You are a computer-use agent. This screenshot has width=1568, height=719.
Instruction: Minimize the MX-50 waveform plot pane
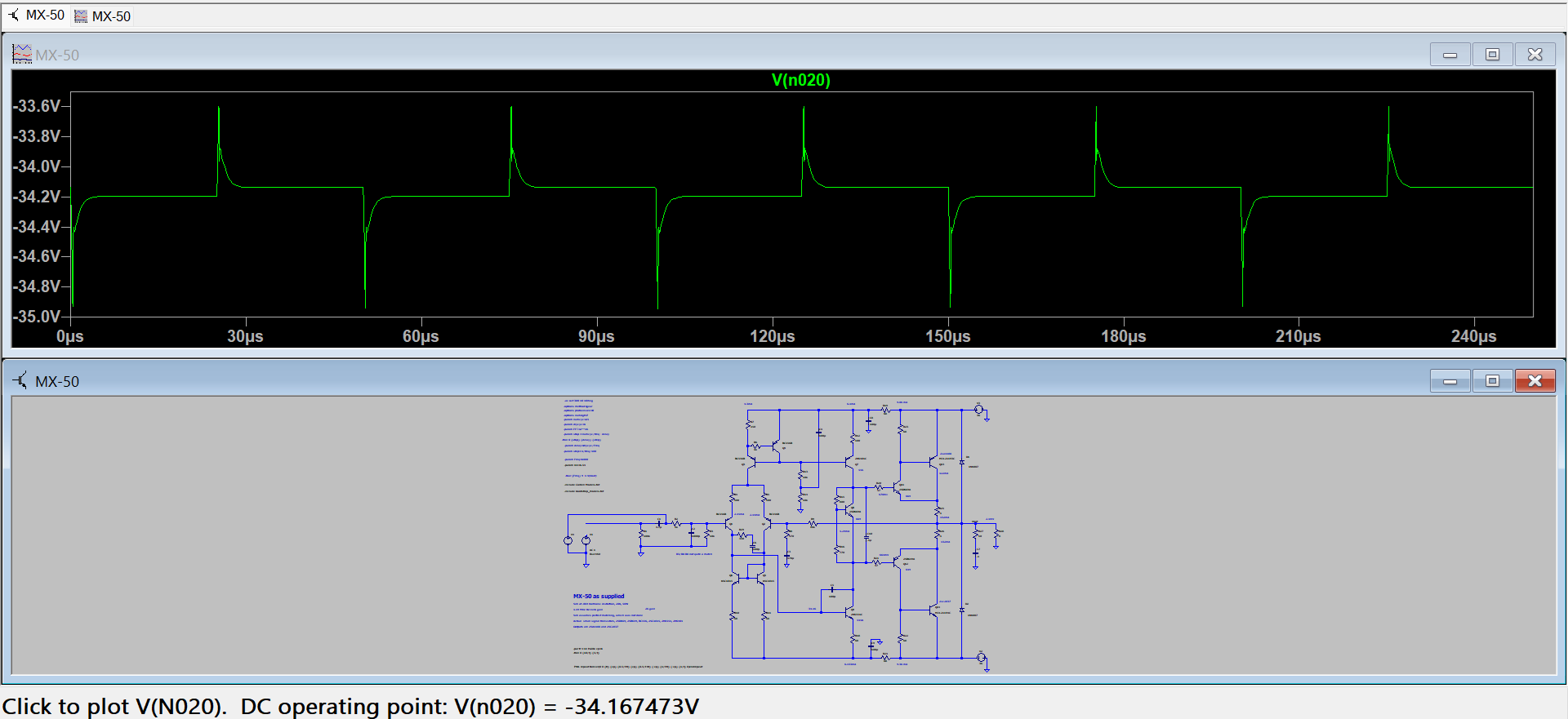pyautogui.click(x=1450, y=55)
